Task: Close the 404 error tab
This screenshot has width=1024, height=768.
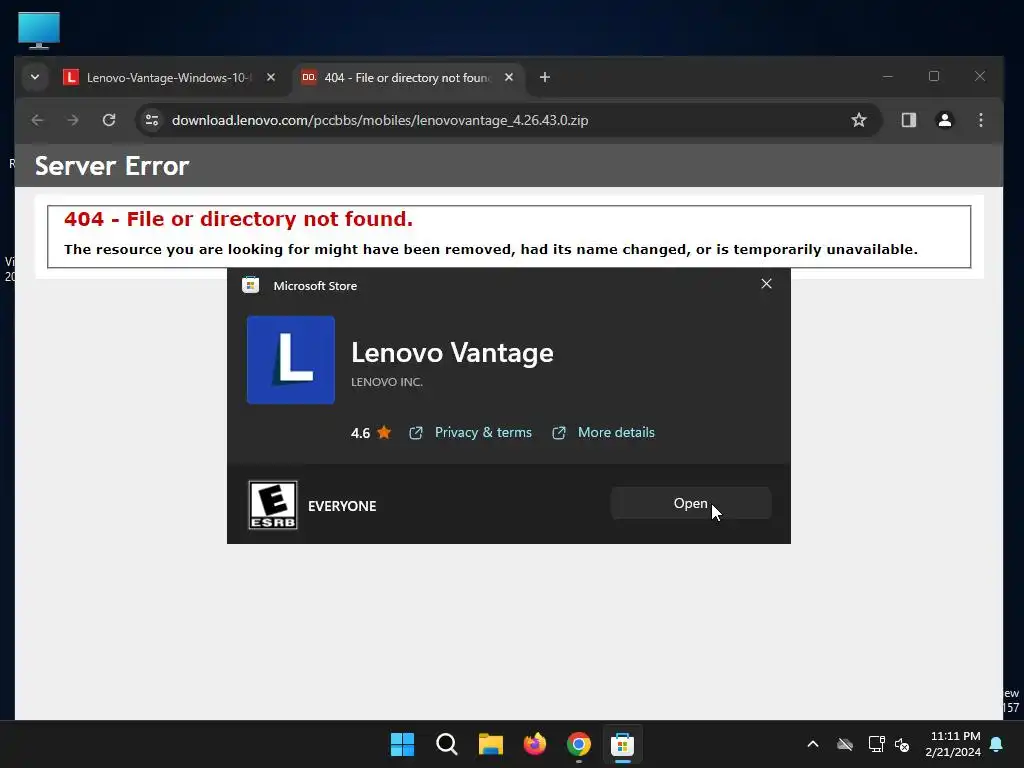Action: (x=509, y=77)
